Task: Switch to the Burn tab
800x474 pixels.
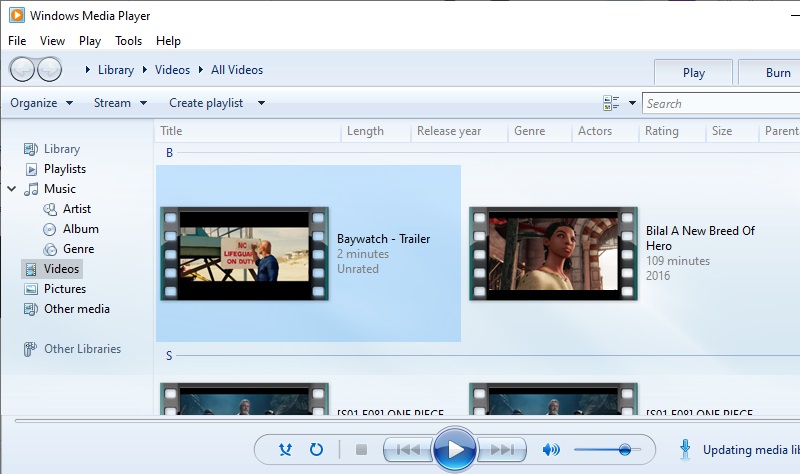Action: (770, 73)
